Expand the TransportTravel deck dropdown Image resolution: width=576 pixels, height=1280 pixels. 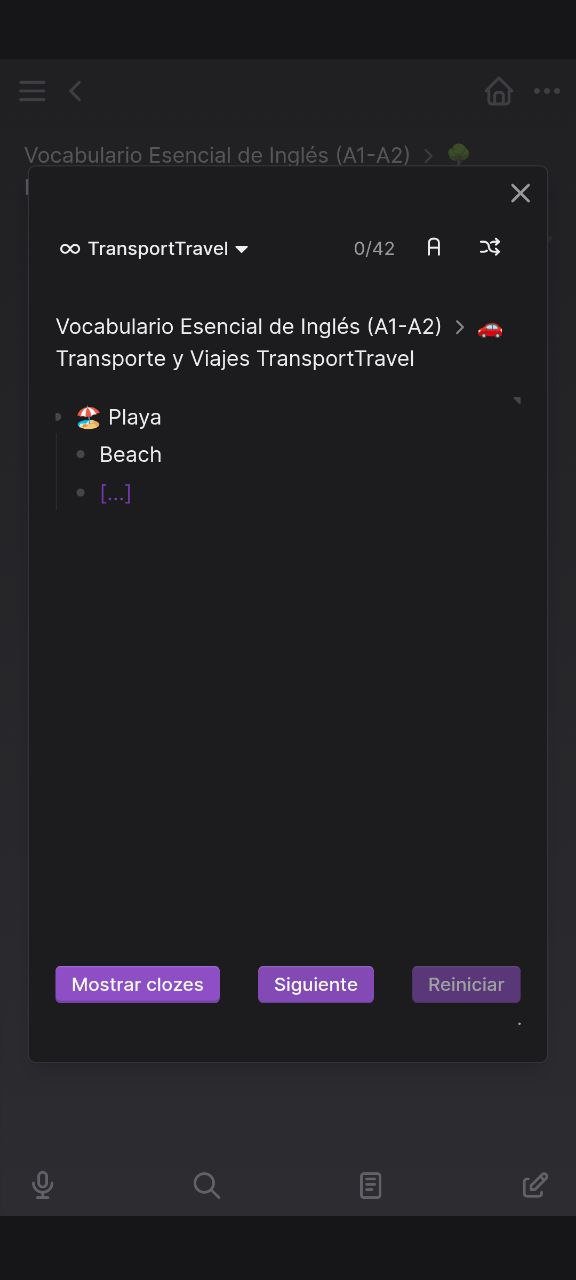(154, 248)
